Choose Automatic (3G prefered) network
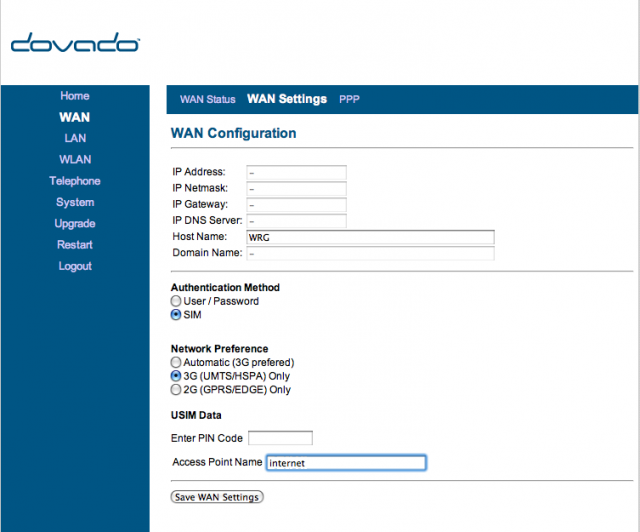This screenshot has height=532, width=640. [176, 363]
